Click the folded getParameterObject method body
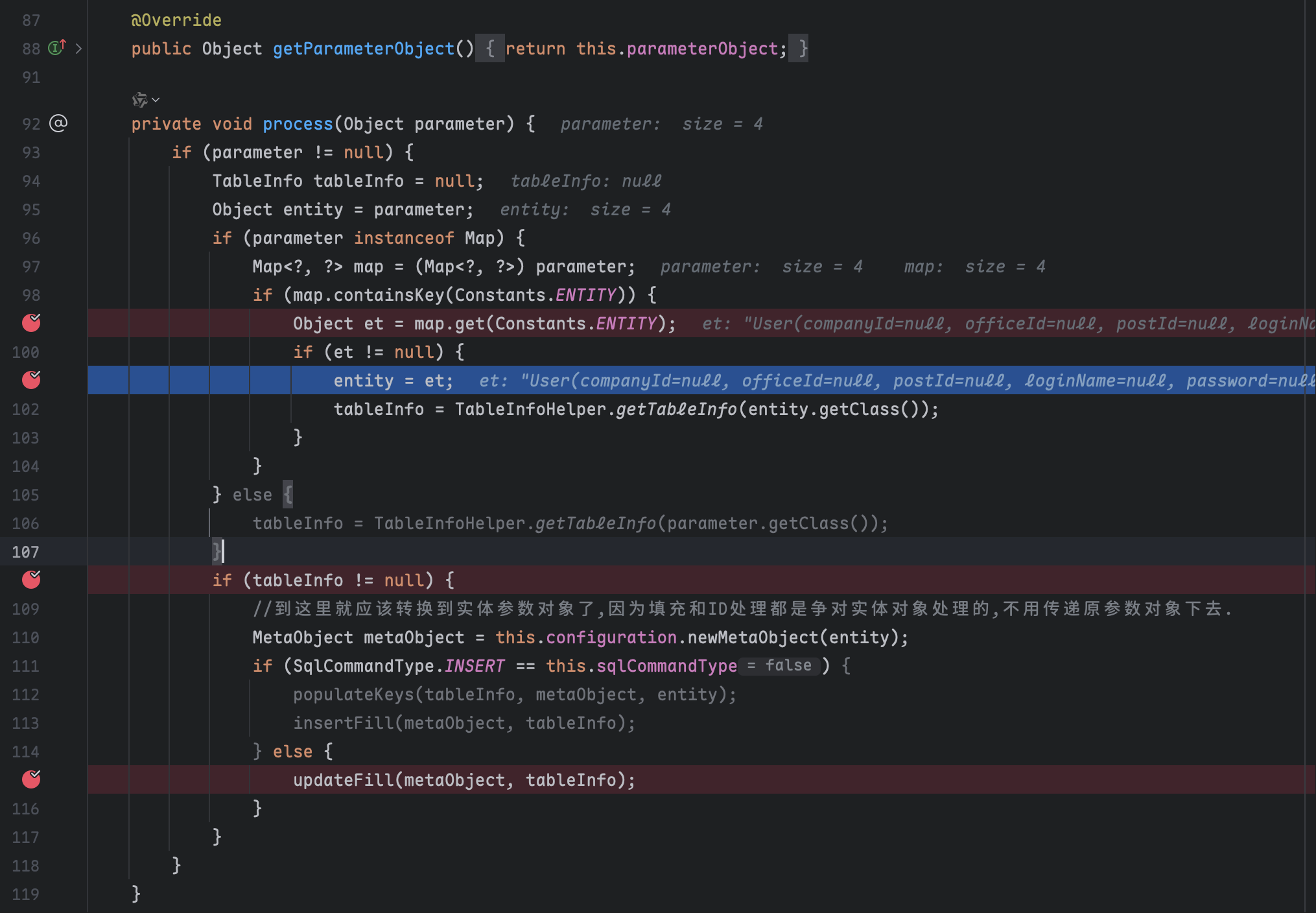1316x913 pixels. pyautogui.click(x=491, y=48)
